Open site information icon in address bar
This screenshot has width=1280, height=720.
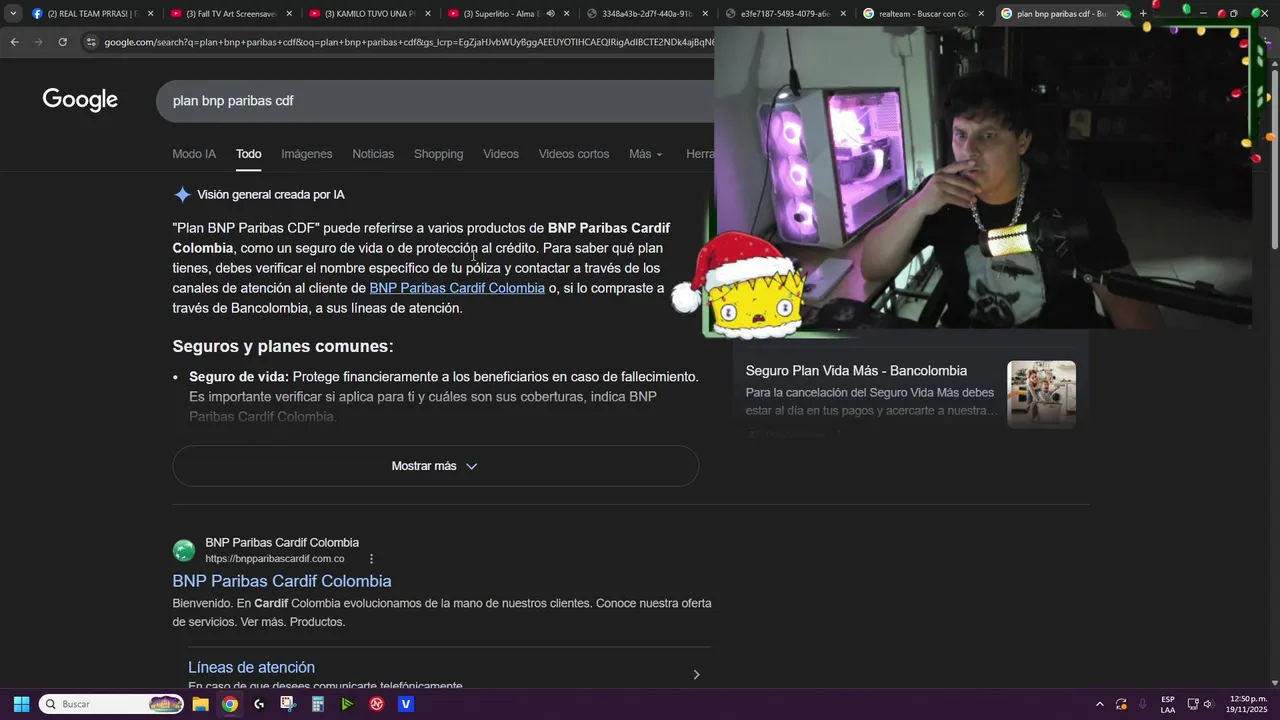(91, 42)
